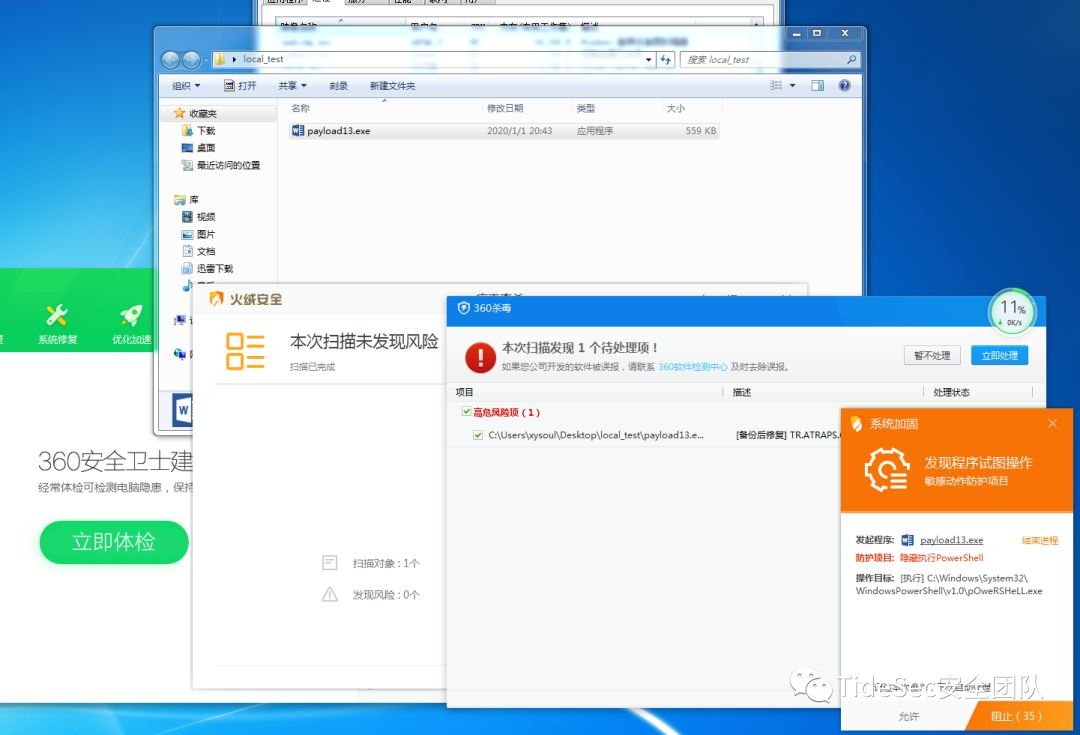Click the gear icon in 系统加固 popup
This screenshot has width=1080, height=735.
[887, 470]
